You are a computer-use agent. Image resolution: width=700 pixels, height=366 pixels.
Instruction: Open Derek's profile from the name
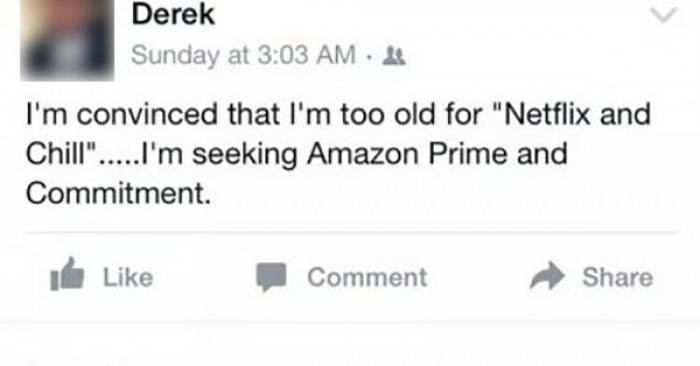[173, 15]
